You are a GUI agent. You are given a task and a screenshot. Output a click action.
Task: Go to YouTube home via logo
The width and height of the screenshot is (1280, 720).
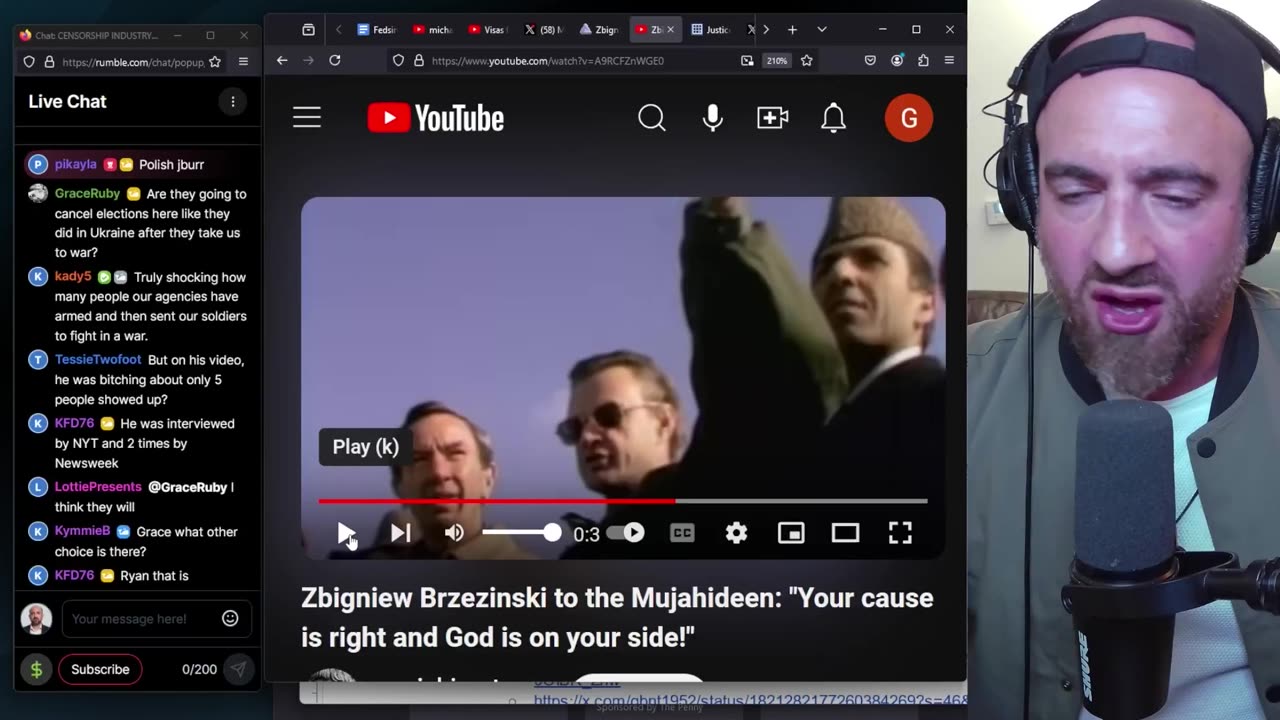435,118
